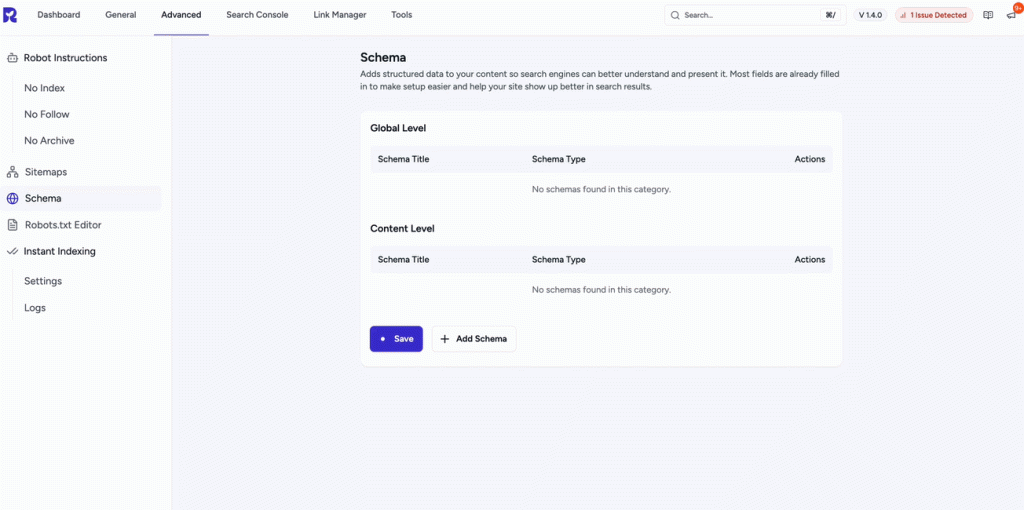This screenshot has width=1024, height=510.
Task: Click the Robot Instructions robot icon
Action: (12, 58)
